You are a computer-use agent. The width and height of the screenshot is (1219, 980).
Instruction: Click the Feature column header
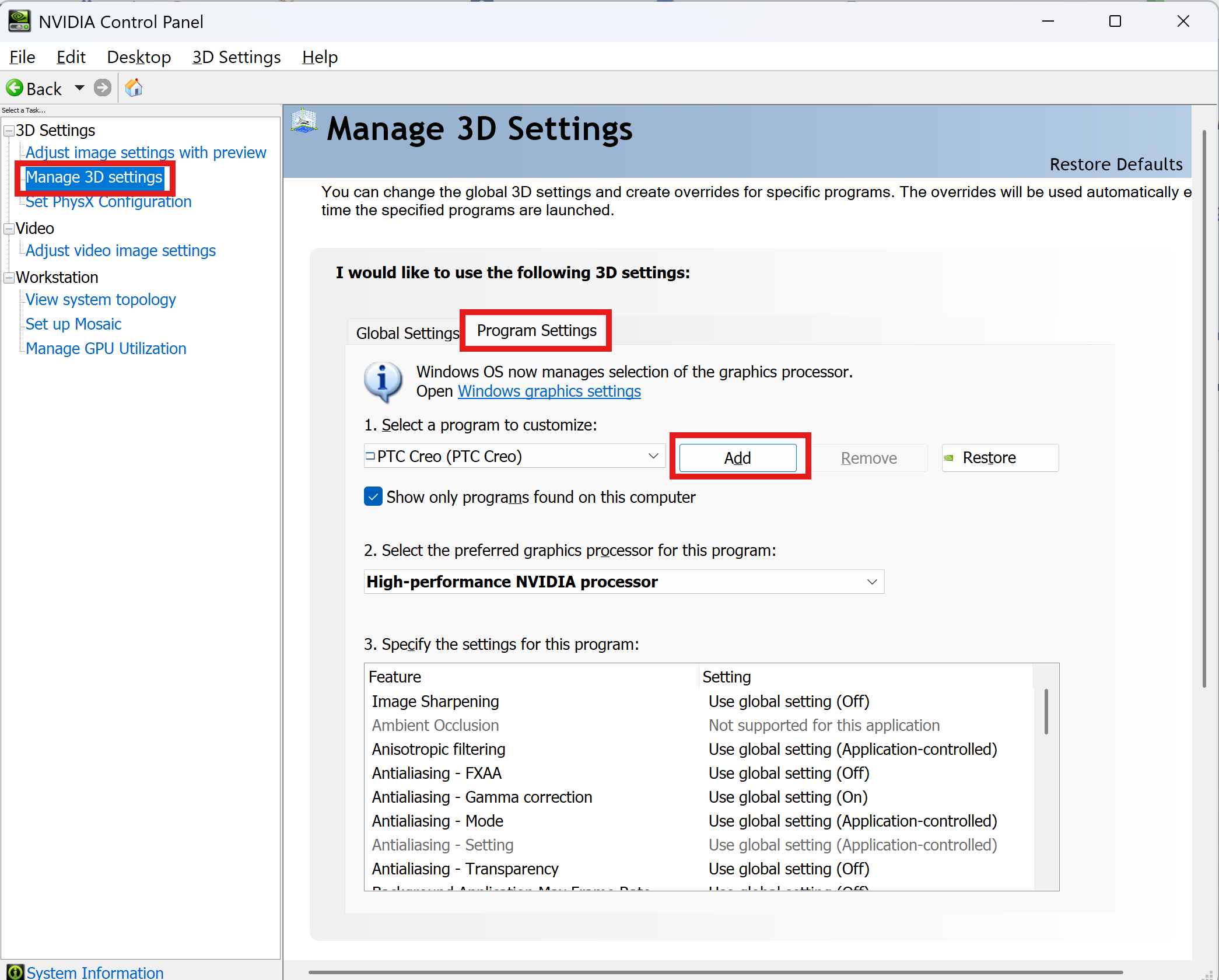tap(532, 677)
